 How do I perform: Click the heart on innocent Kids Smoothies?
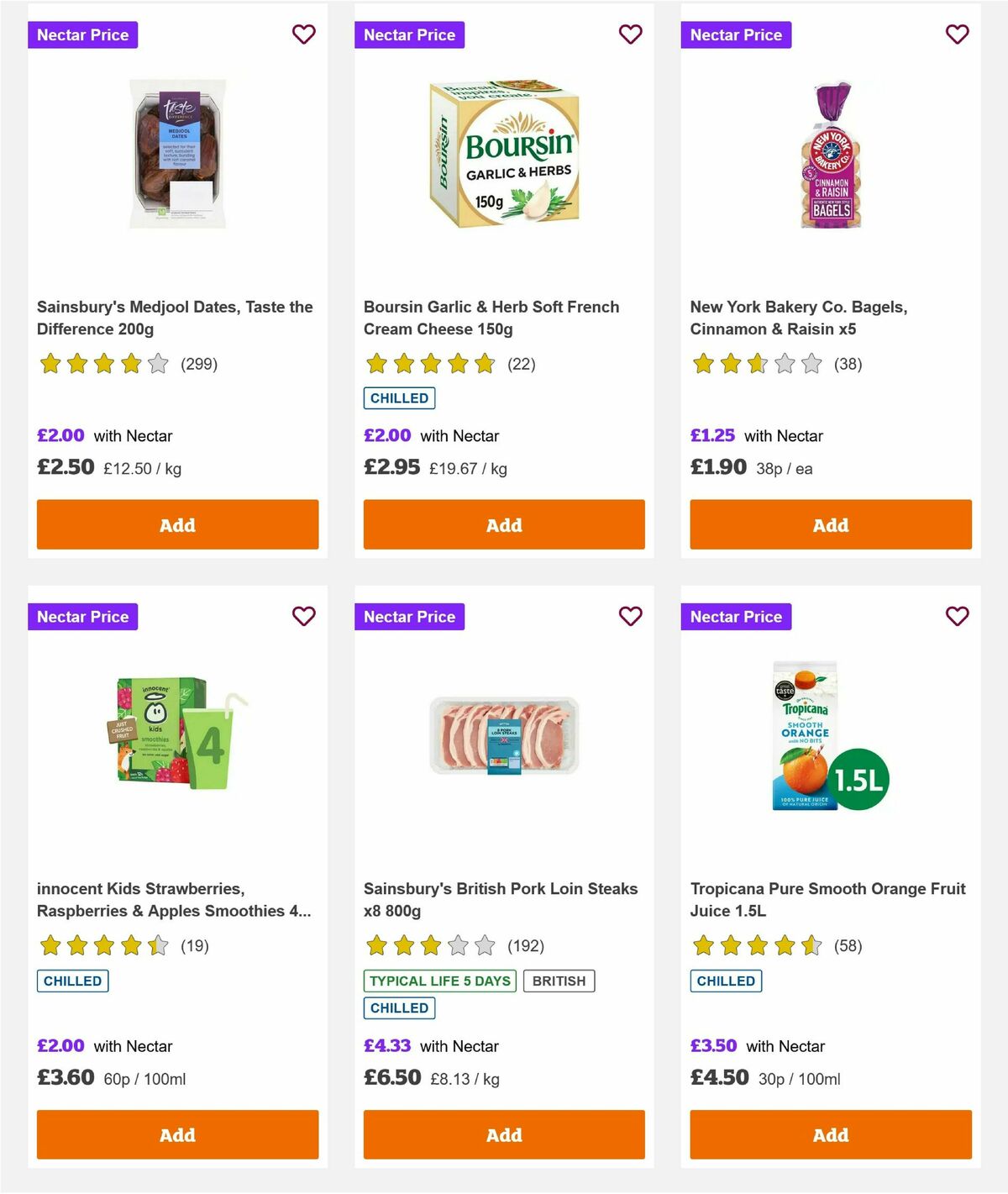pyautogui.click(x=304, y=616)
